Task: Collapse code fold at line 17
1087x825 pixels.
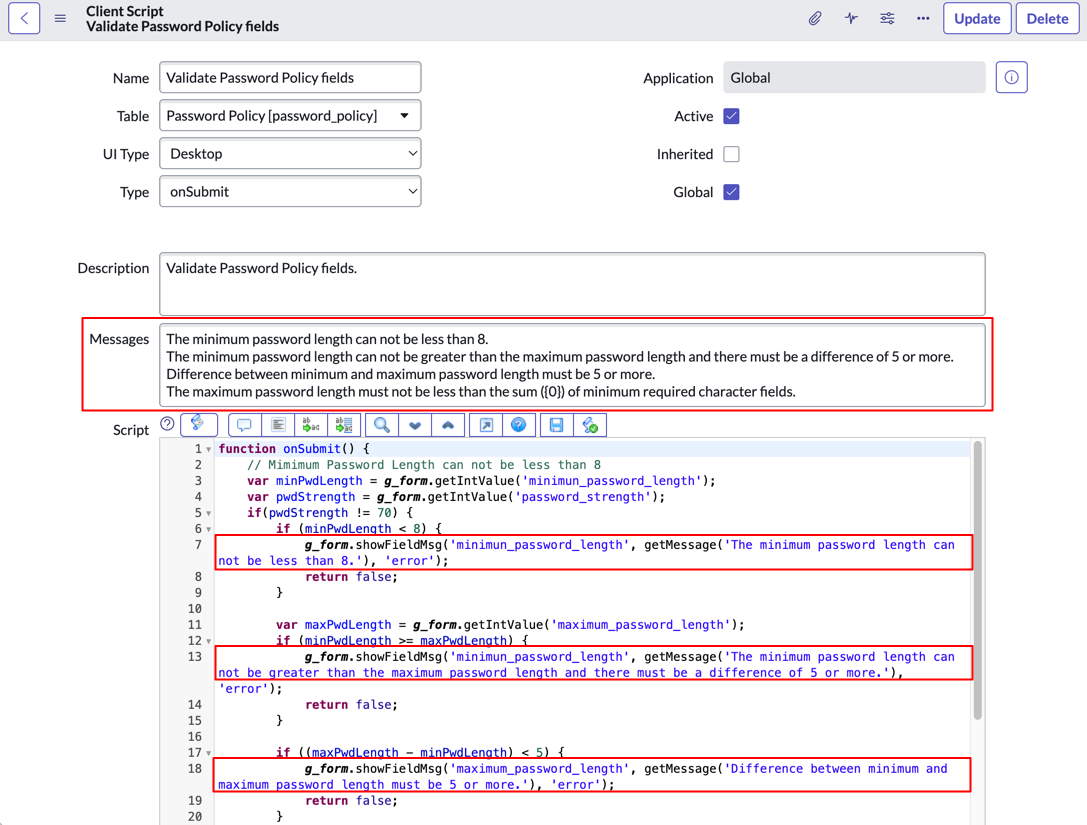Action: point(209,754)
